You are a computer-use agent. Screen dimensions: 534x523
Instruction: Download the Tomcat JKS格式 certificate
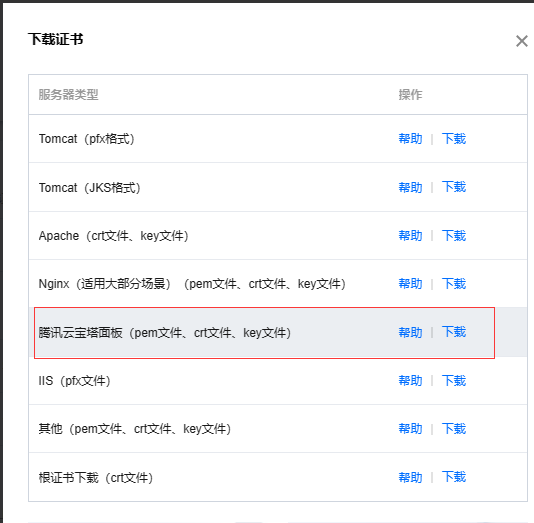[454, 187]
